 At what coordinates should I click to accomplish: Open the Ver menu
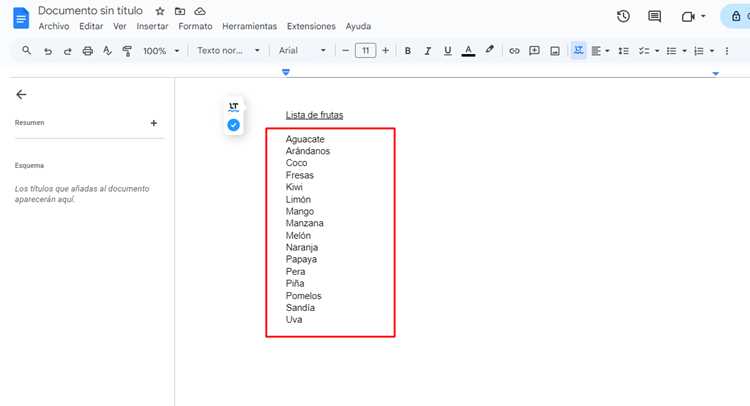click(x=120, y=26)
